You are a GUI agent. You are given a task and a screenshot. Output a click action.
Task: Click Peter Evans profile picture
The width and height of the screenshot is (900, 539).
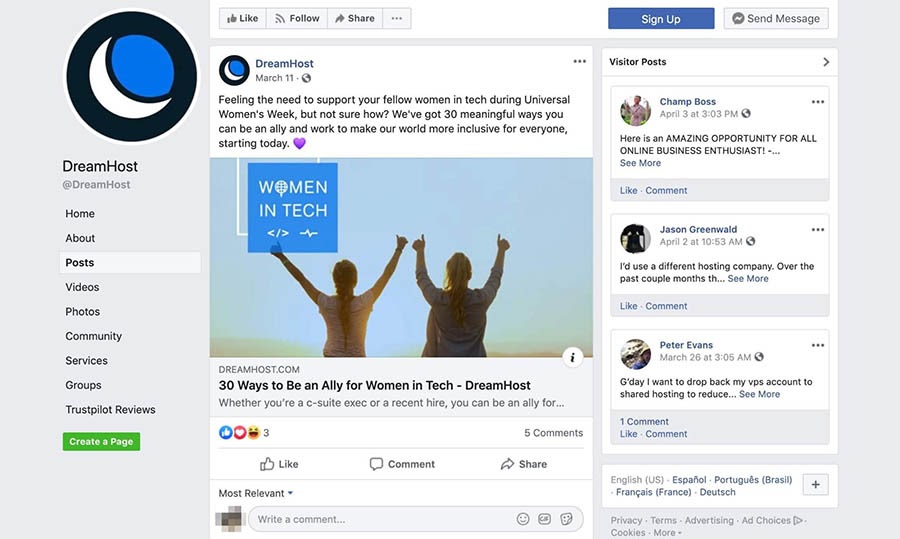click(635, 354)
